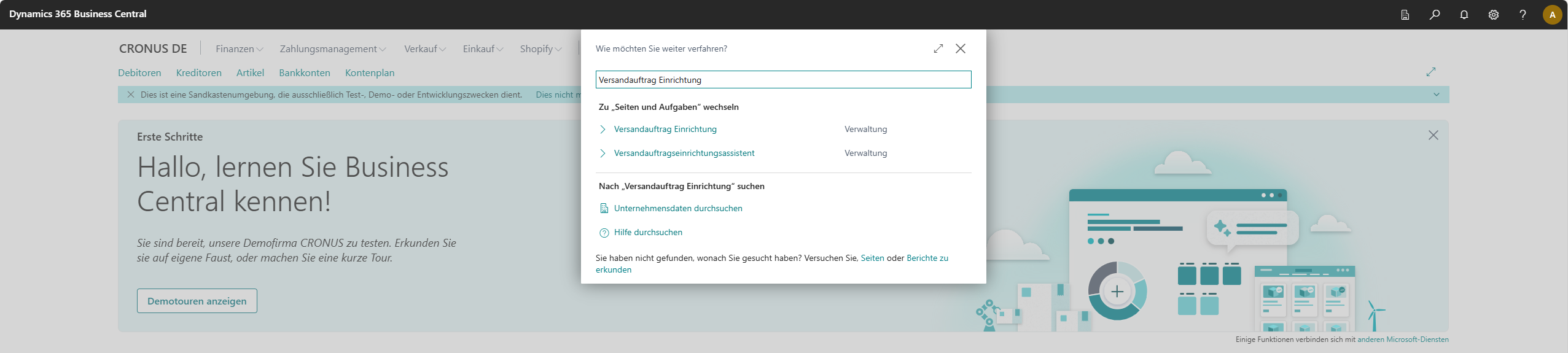
Task: Click the magnifier search icon in top bar
Action: [1434, 15]
